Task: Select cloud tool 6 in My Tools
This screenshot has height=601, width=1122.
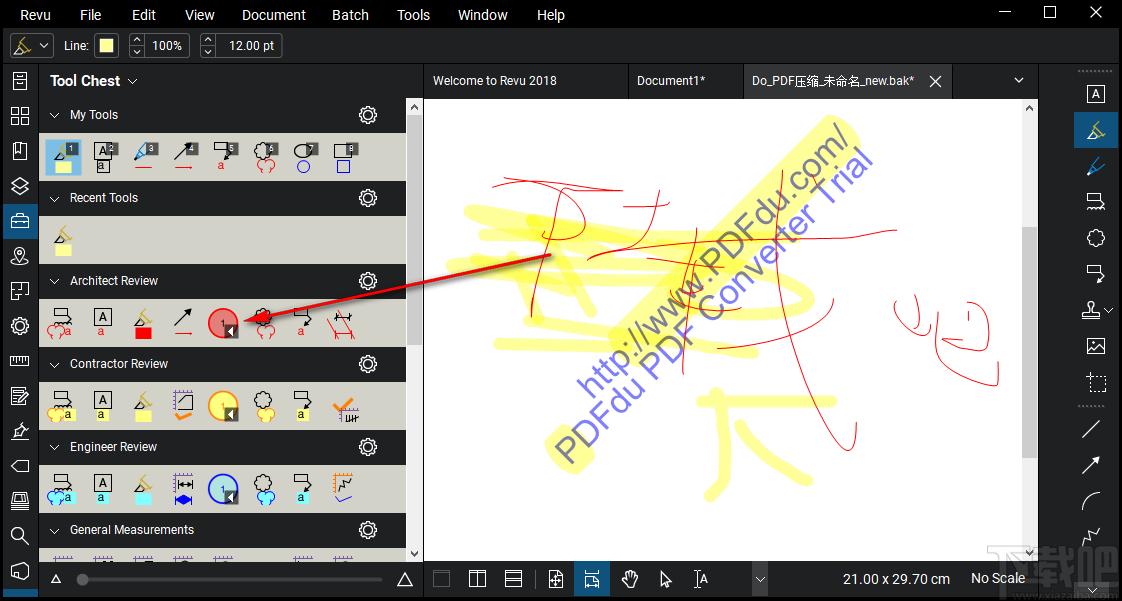Action: point(265,157)
